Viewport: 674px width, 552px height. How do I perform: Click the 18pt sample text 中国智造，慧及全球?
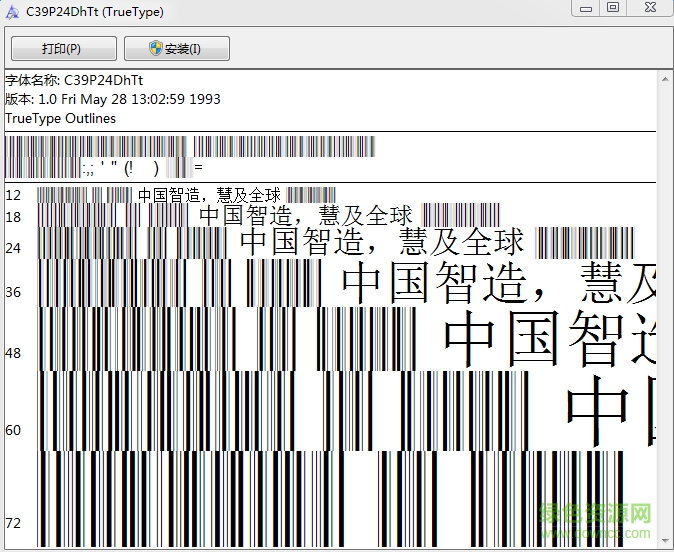click(x=306, y=215)
